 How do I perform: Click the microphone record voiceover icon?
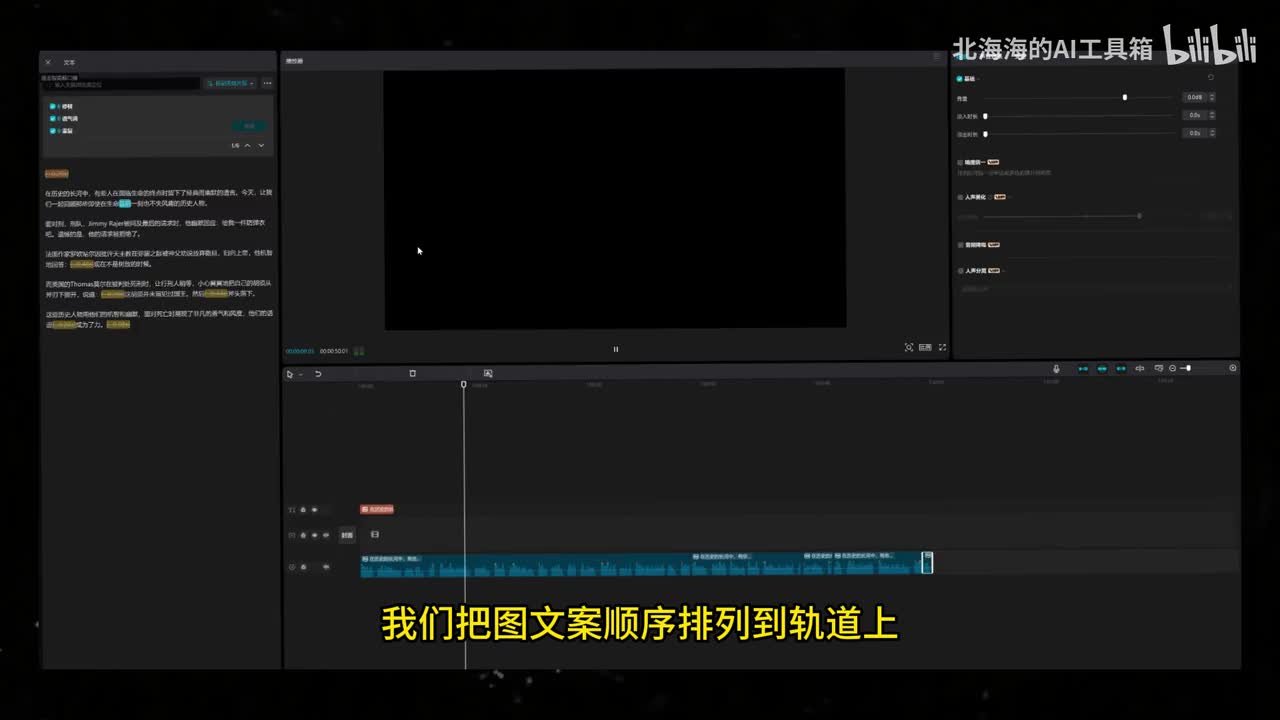(1056, 369)
